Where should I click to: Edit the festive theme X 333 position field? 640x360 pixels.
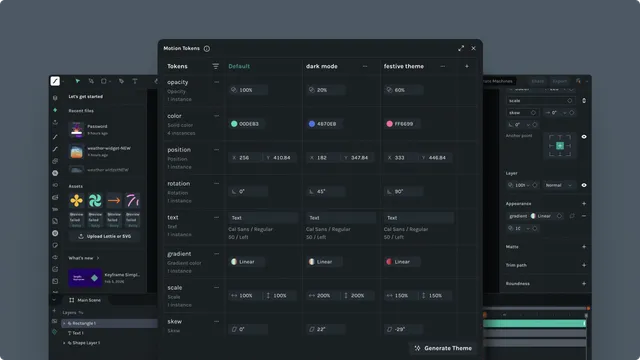point(401,158)
